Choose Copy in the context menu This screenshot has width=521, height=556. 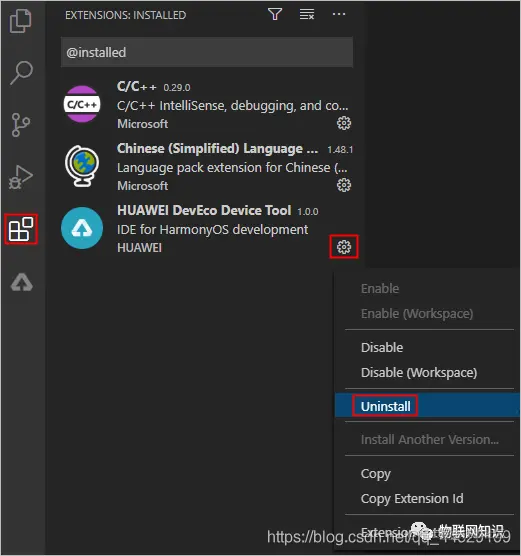[x=376, y=474]
